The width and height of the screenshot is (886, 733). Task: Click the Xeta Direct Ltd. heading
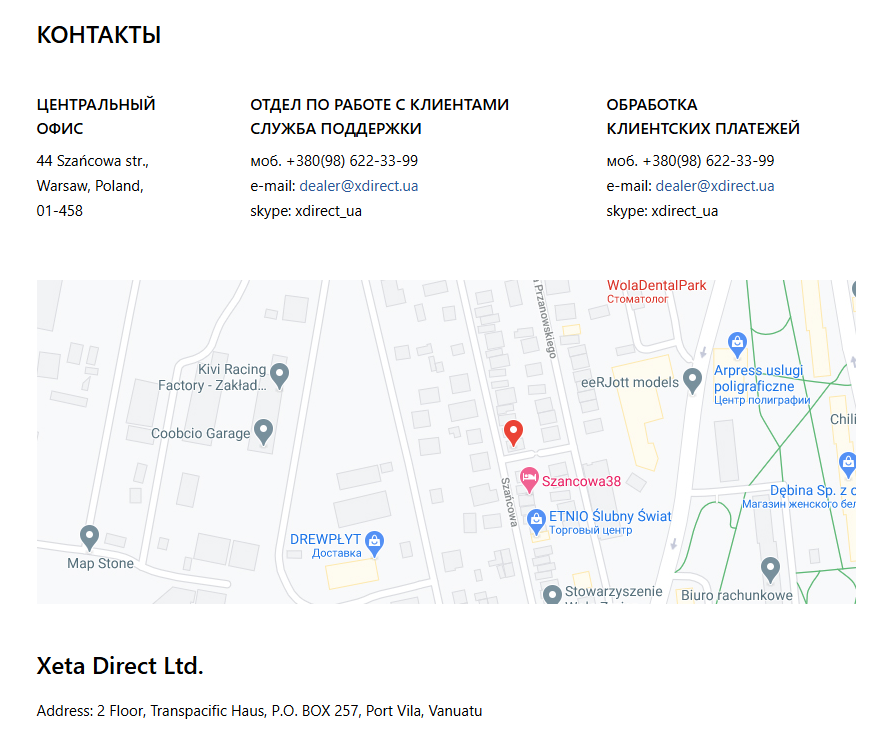(x=120, y=665)
